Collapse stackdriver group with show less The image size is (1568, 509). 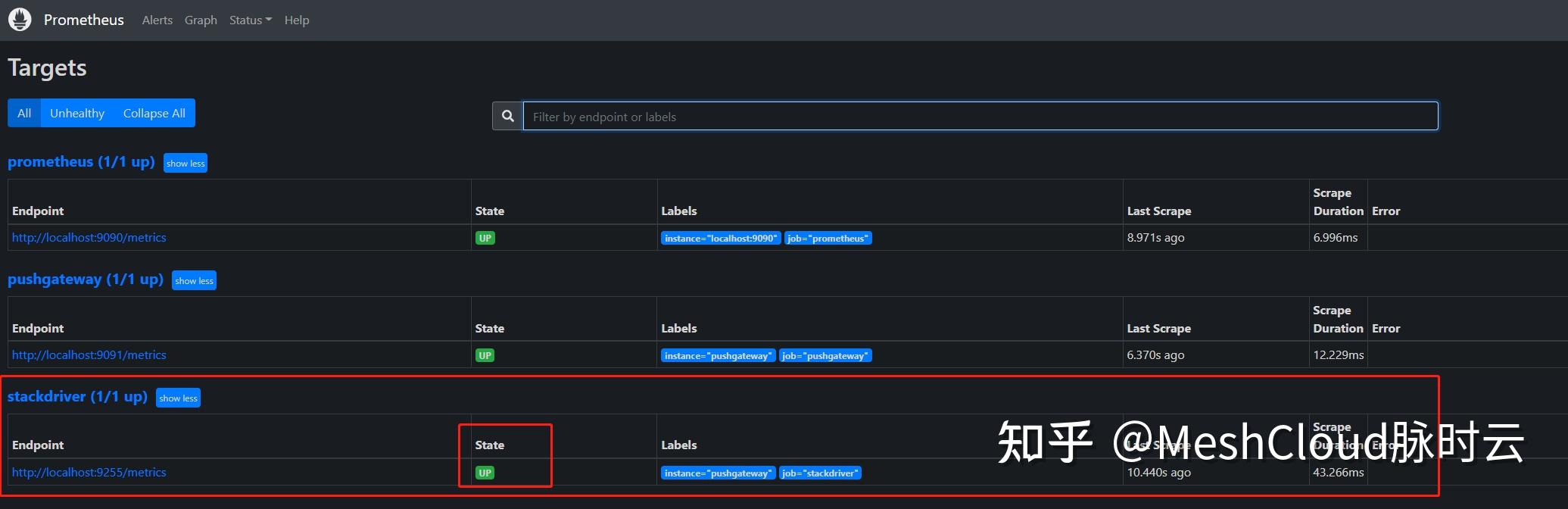click(x=178, y=398)
